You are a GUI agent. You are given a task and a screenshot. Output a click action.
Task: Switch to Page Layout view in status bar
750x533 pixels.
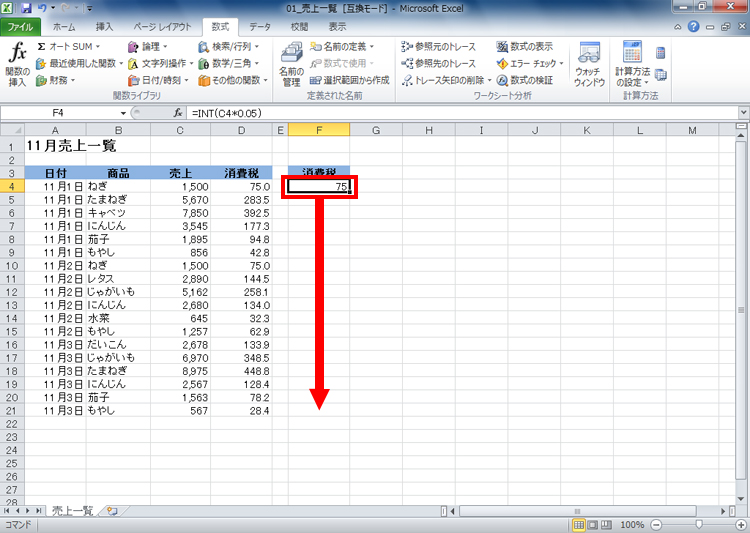(593, 525)
